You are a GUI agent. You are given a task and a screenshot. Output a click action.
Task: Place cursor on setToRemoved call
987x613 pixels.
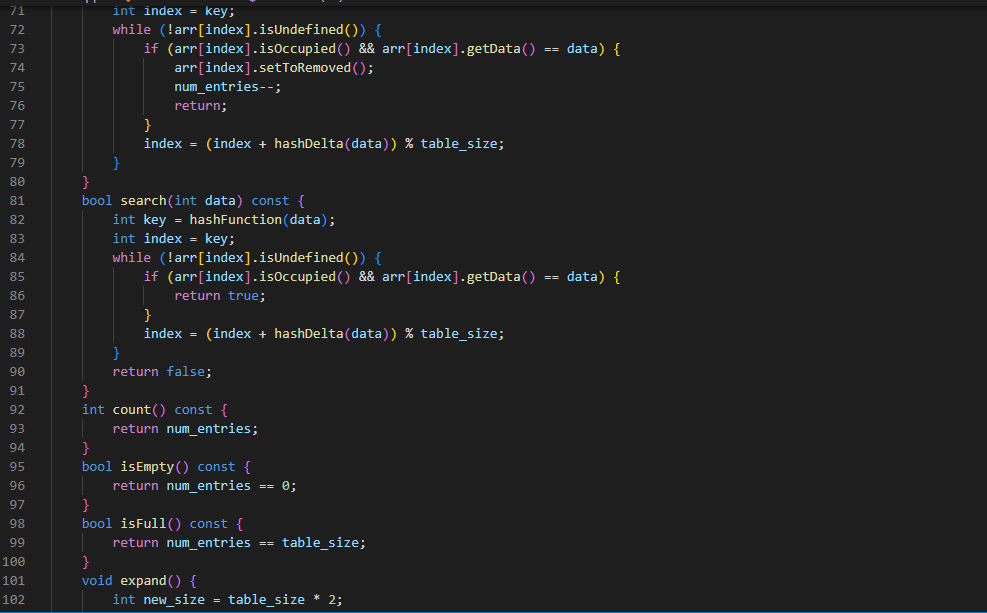click(305, 67)
